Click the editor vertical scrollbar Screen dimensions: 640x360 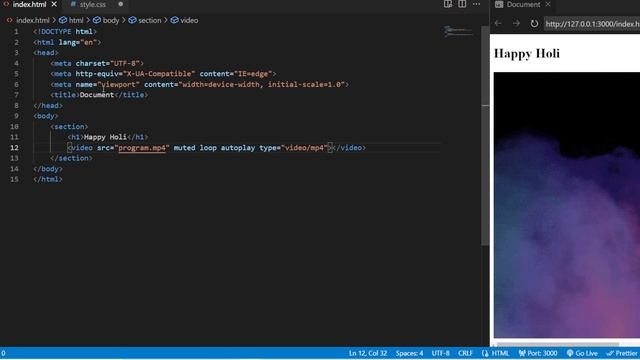tap(485, 135)
